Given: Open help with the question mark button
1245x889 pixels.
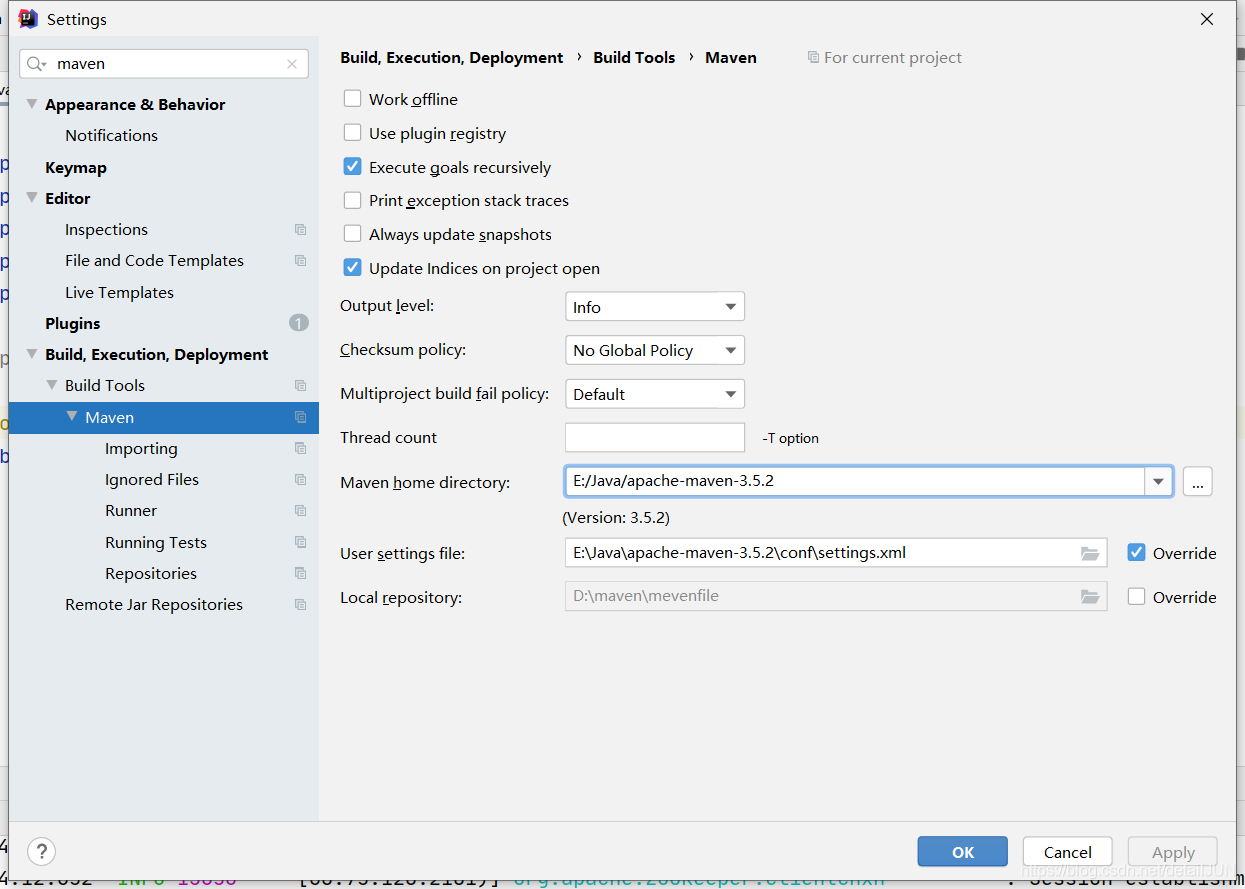Looking at the screenshot, I should point(41,852).
